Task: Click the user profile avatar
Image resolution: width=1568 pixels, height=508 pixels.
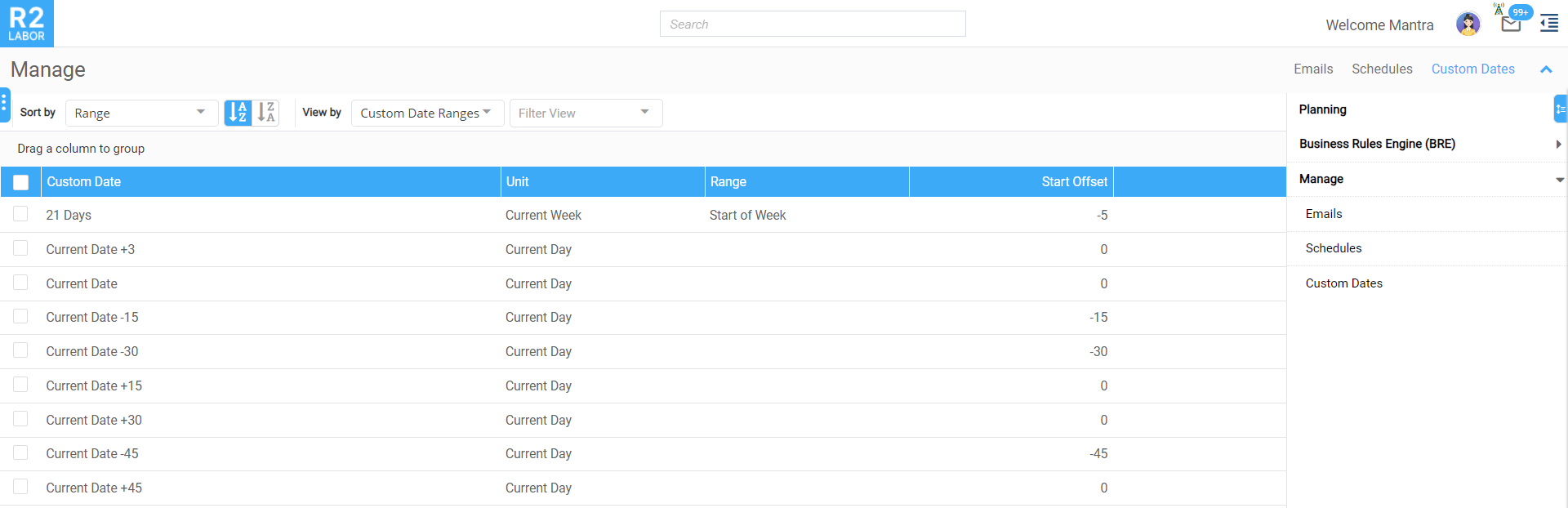Action: [x=1468, y=25]
